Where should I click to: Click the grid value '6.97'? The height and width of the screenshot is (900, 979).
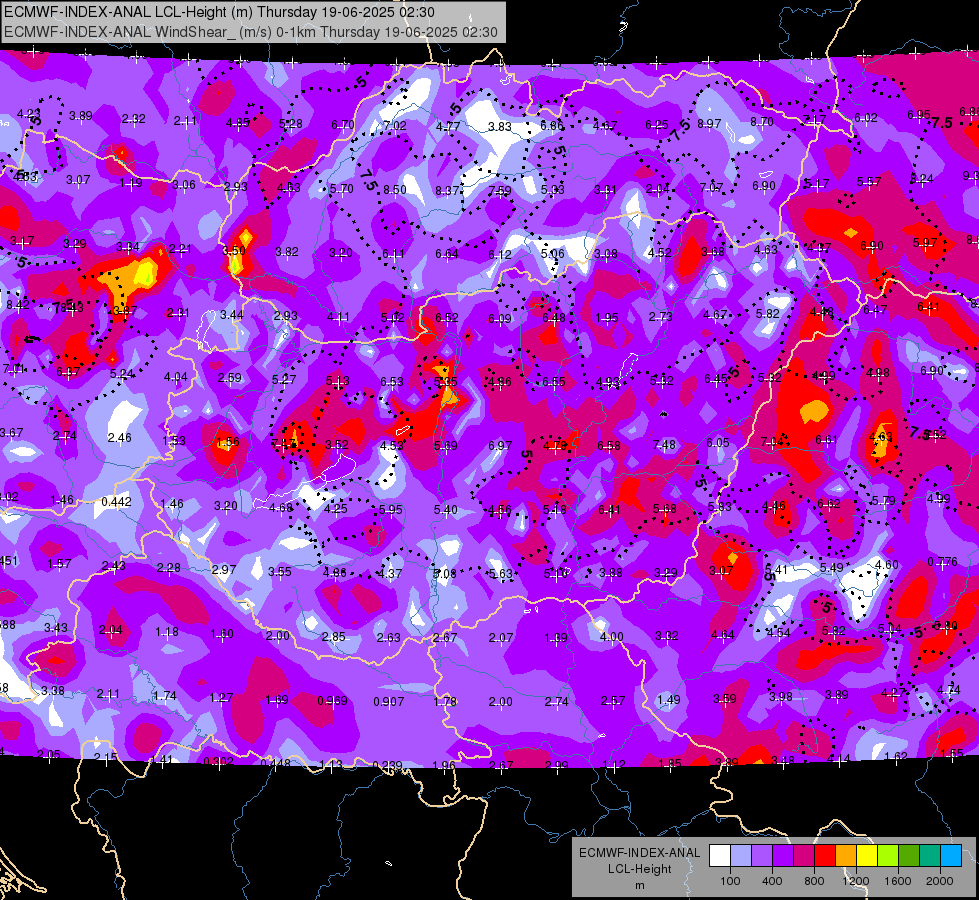point(500,445)
